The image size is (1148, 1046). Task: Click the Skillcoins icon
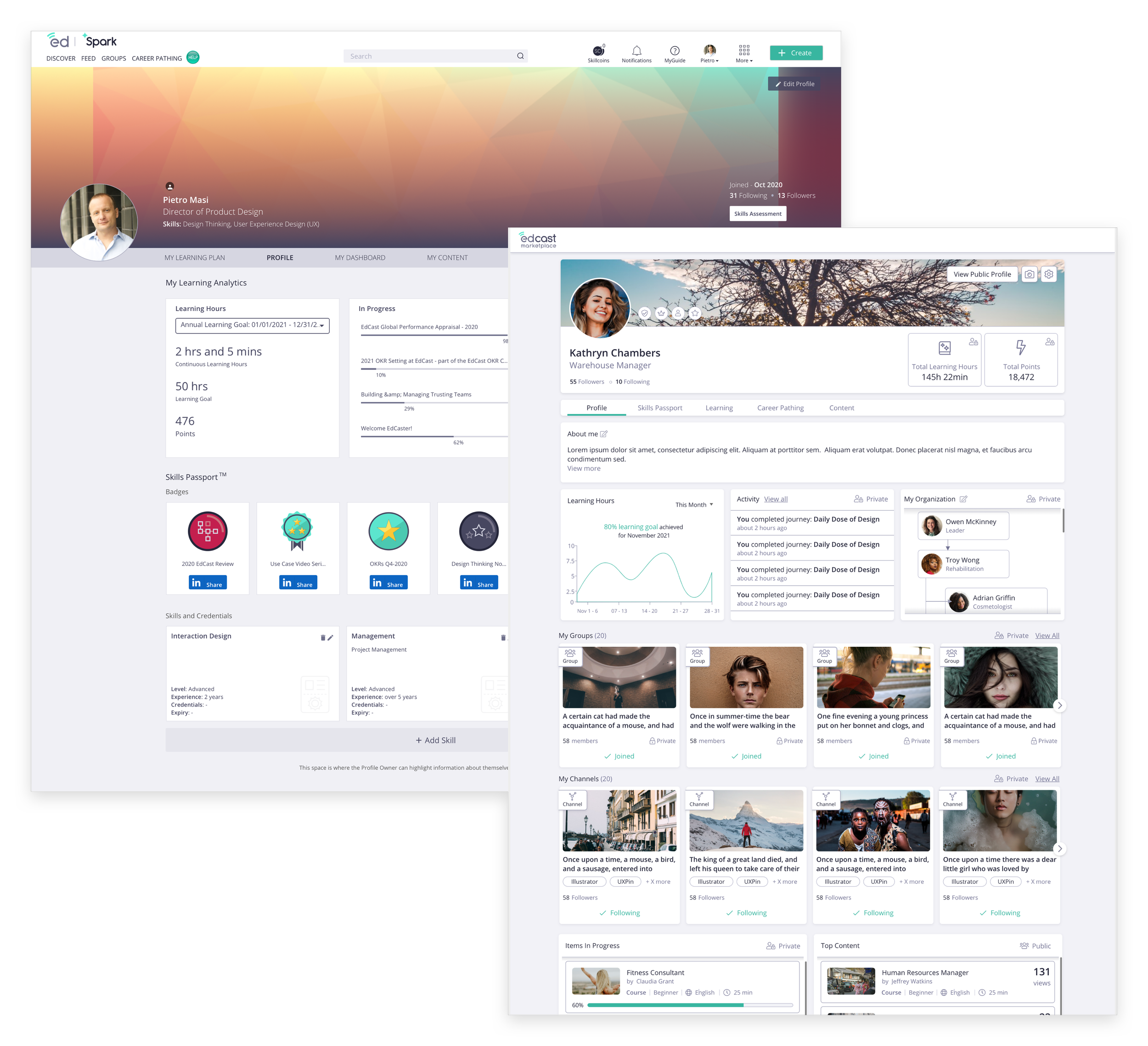[x=598, y=51]
